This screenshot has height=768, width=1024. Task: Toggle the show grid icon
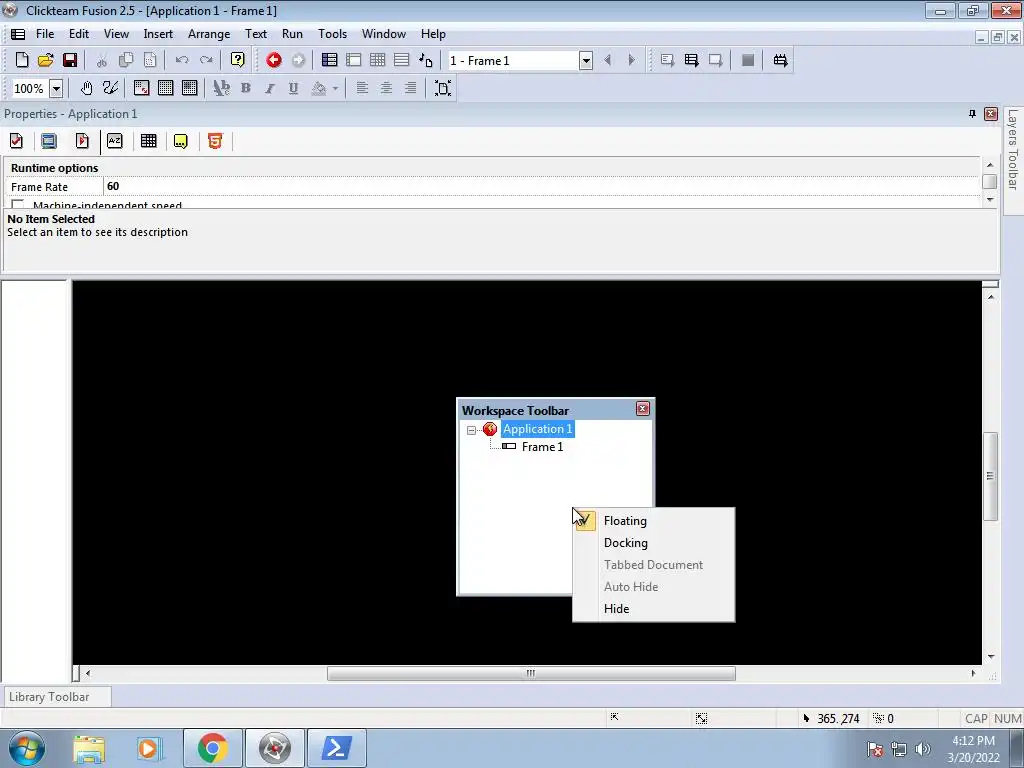[166, 88]
